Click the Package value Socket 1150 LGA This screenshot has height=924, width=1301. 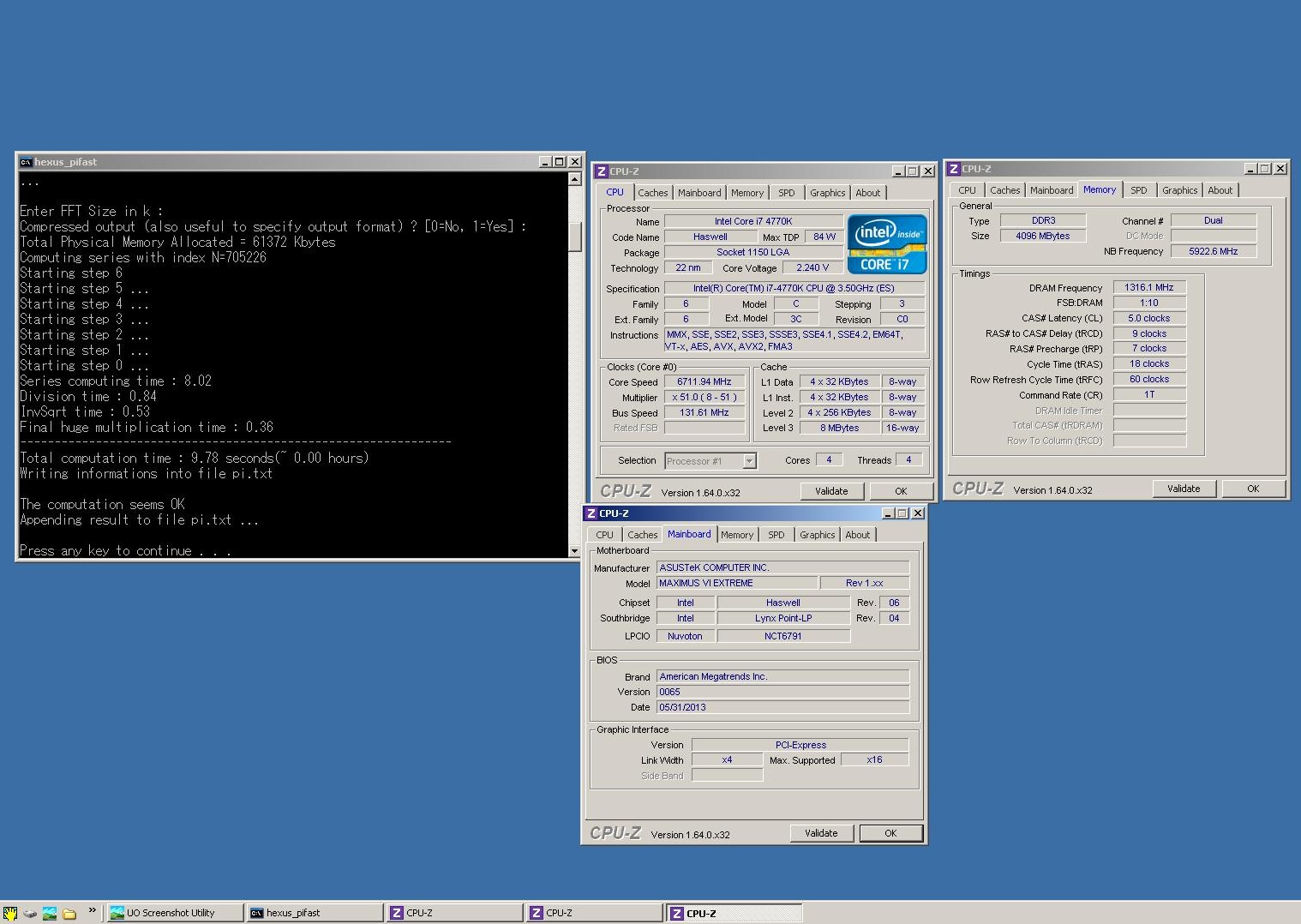coord(753,252)
